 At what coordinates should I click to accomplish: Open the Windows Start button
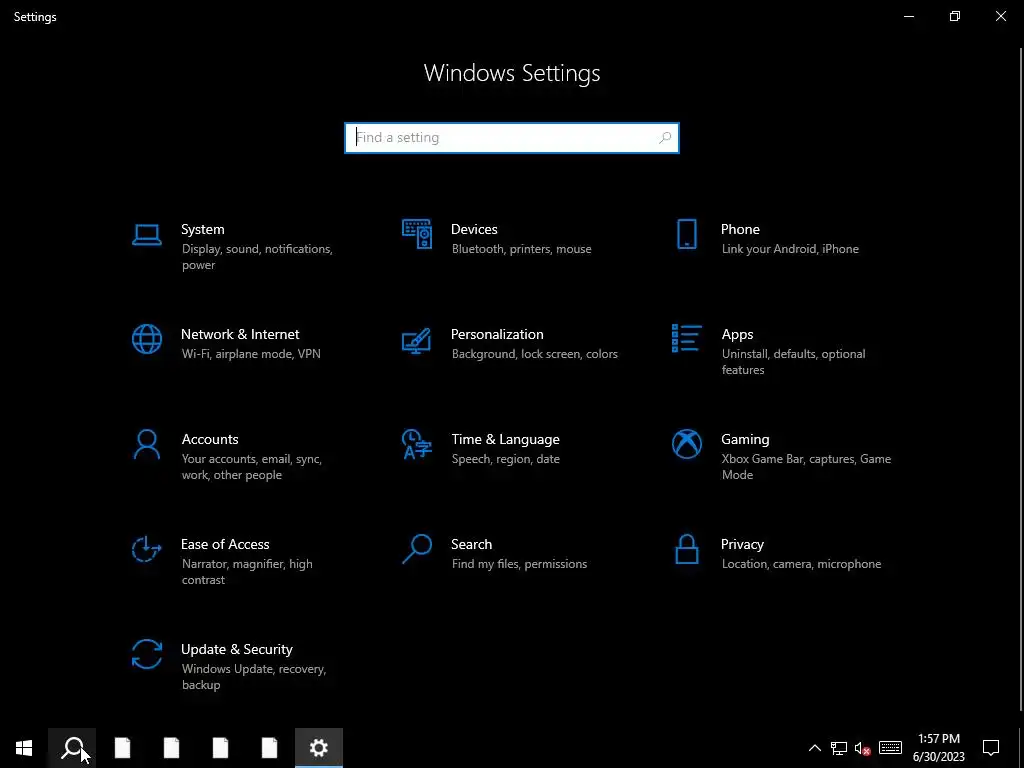coord(24,748)
